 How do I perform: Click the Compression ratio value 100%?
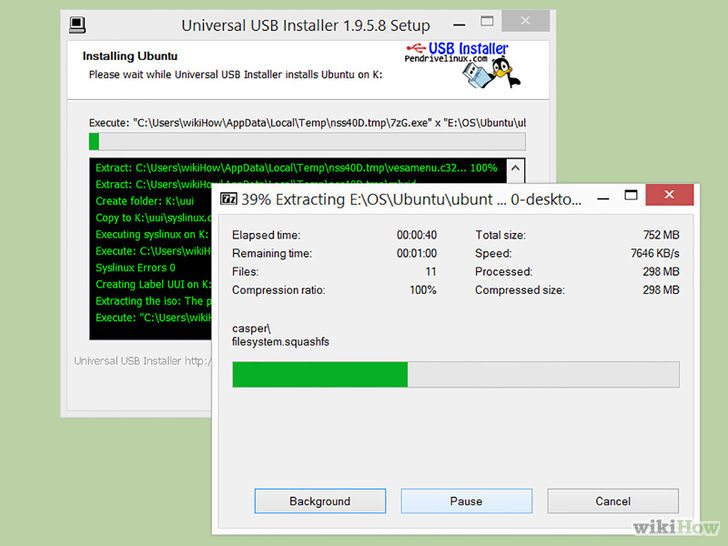coord(423,290)
